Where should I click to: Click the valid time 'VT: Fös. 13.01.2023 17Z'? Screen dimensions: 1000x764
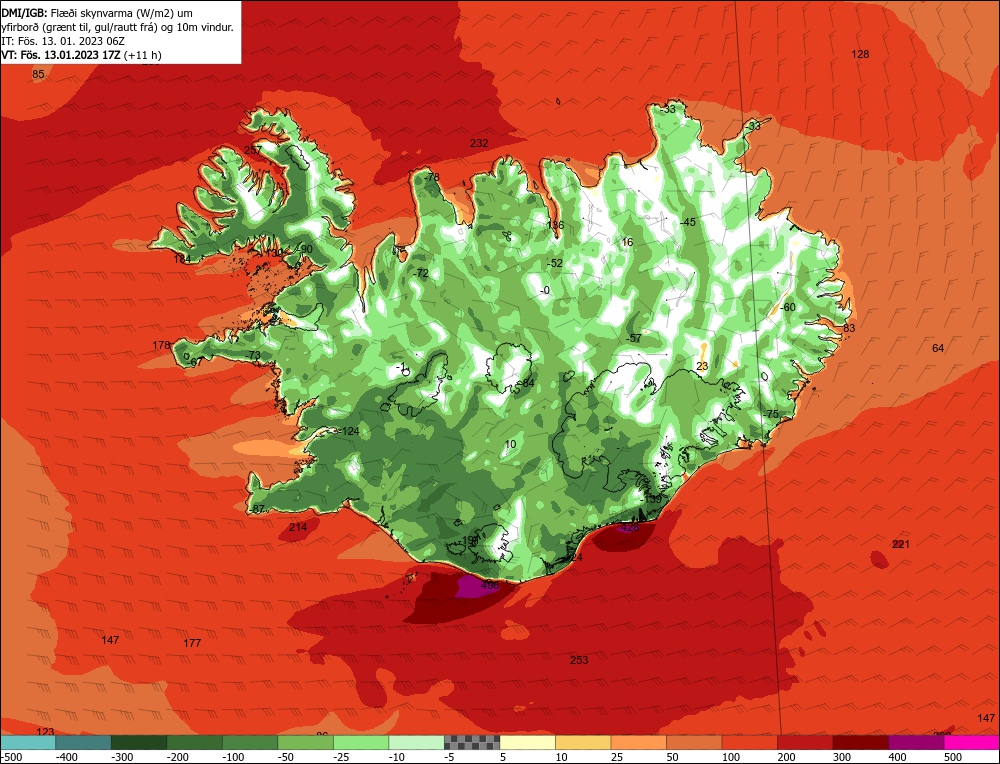pos(61,55)
